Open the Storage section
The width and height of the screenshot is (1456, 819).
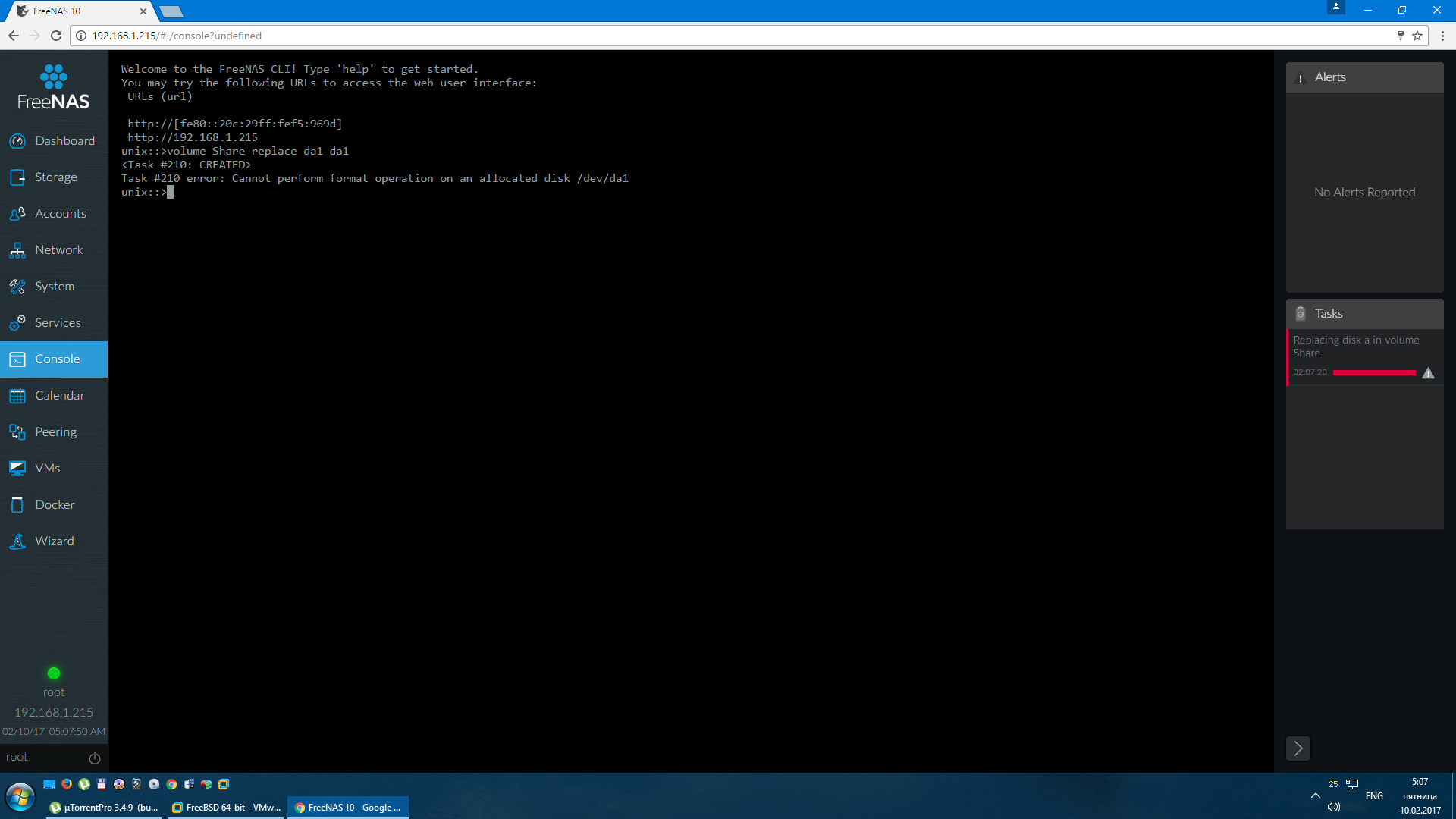coord(54,177)
